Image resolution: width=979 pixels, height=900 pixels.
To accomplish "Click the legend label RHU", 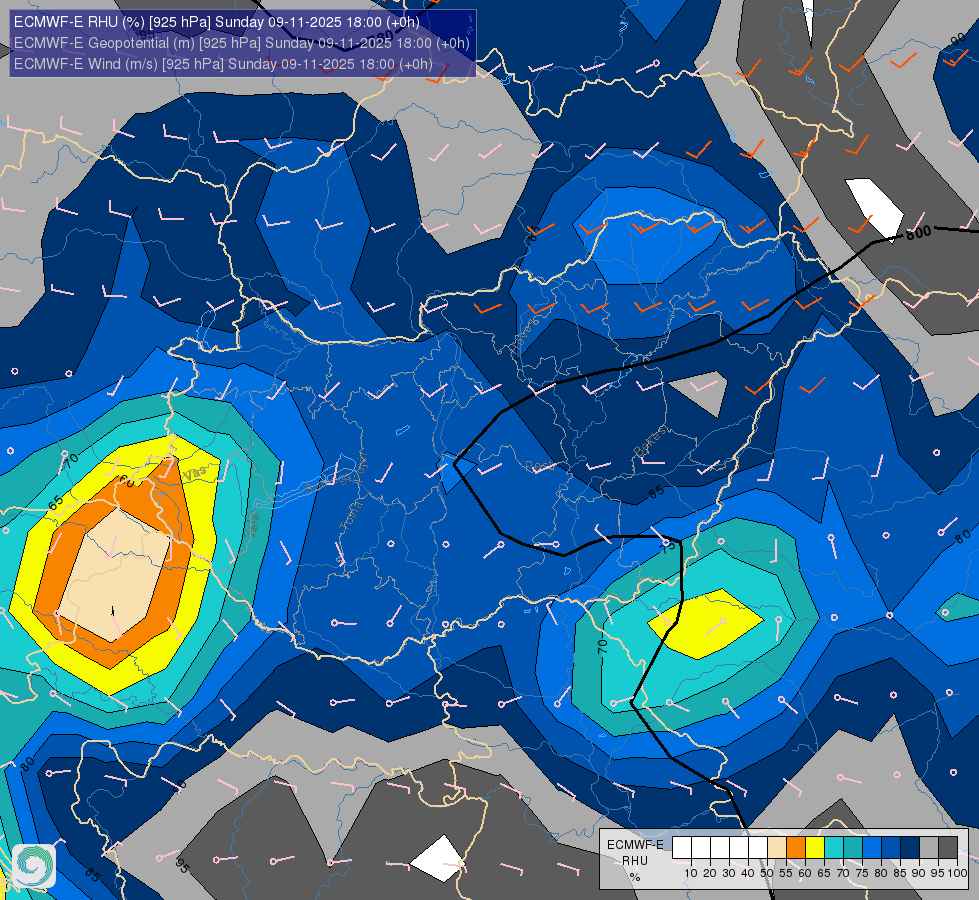I will click(x=635, y=861).
